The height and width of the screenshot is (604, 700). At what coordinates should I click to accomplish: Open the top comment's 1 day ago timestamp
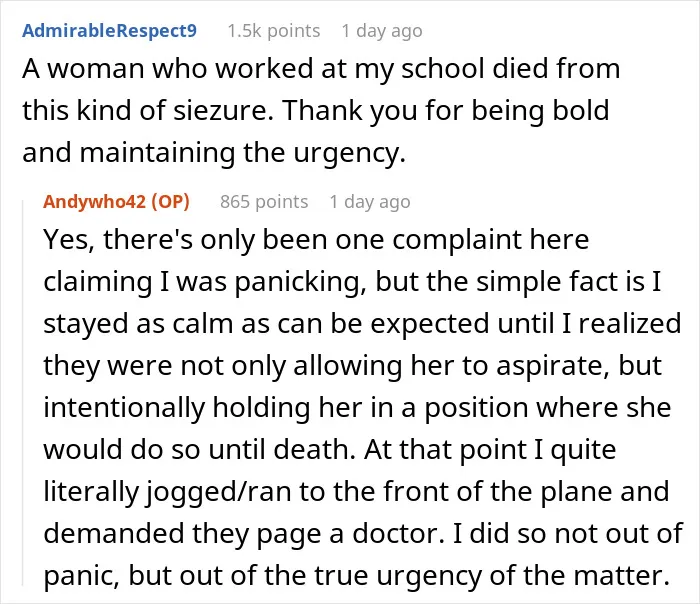(382, 31)
